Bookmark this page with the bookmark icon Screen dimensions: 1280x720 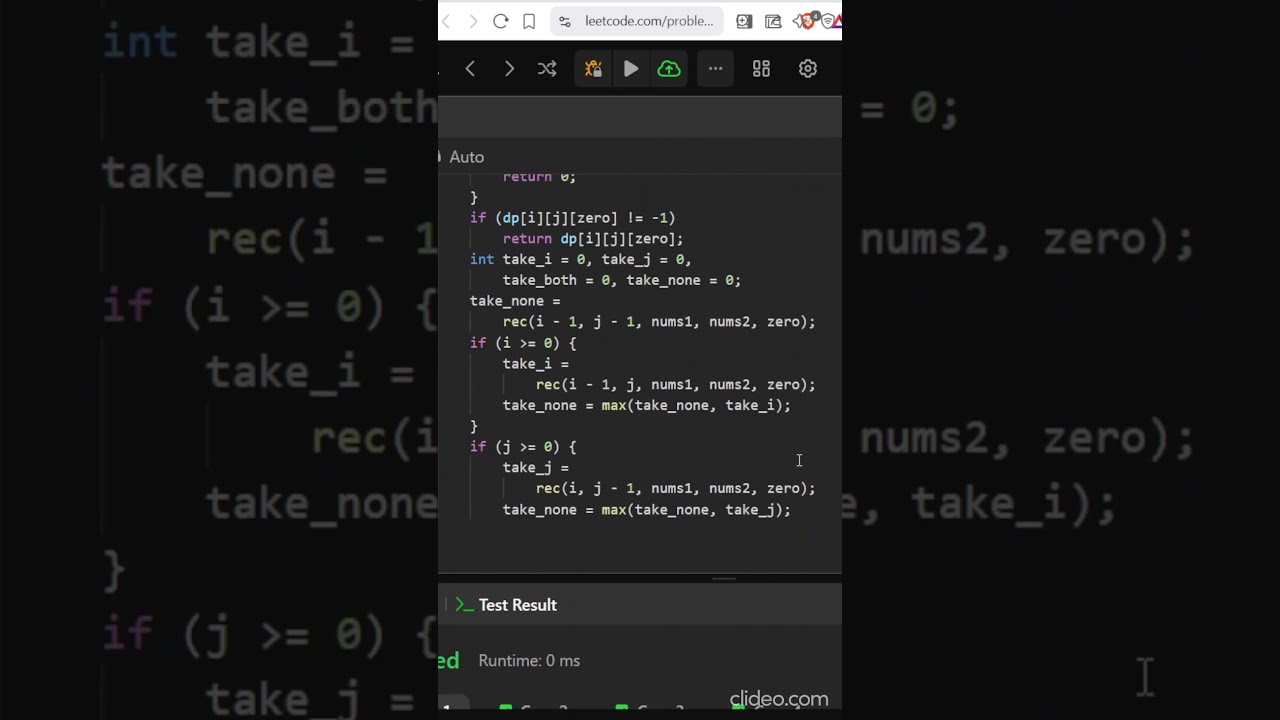[x=529, y=21]
